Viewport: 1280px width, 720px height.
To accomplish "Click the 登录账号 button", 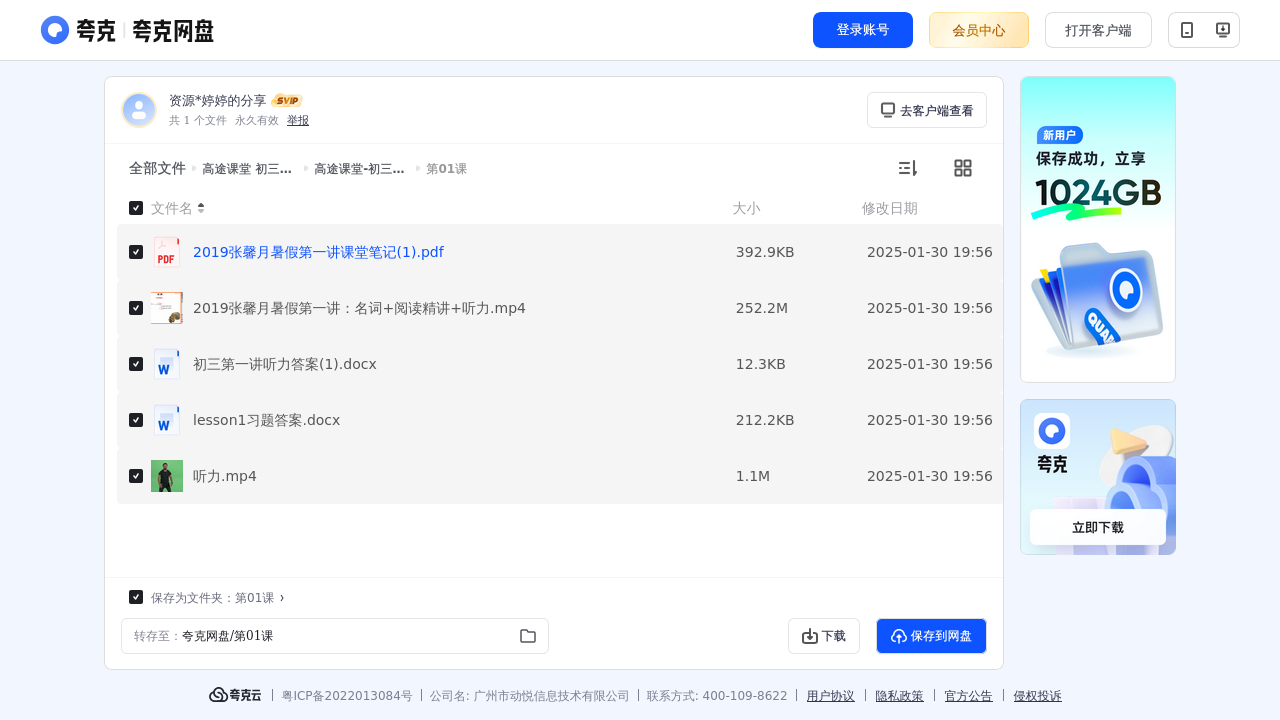I will [x=863, y=30].
